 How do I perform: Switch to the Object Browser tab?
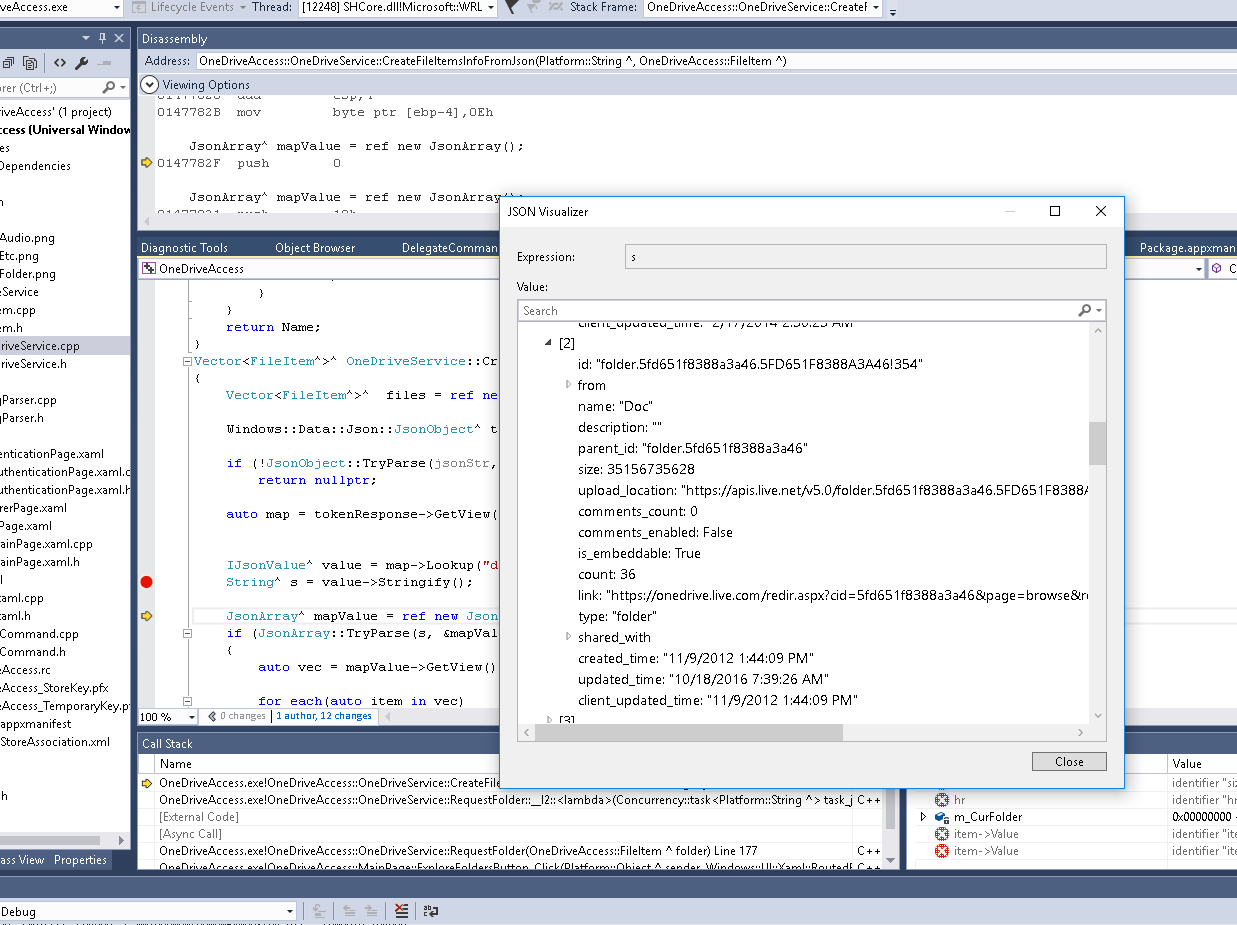[x=315, y=248]
